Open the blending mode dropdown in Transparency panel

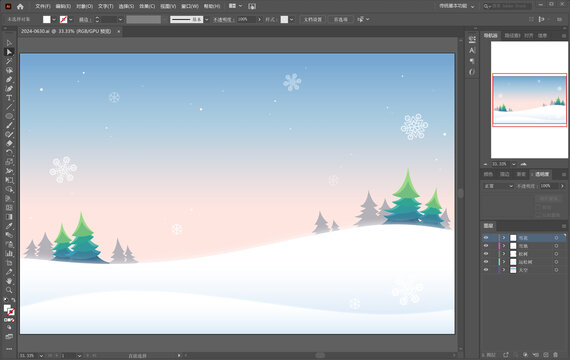[498, 186]
